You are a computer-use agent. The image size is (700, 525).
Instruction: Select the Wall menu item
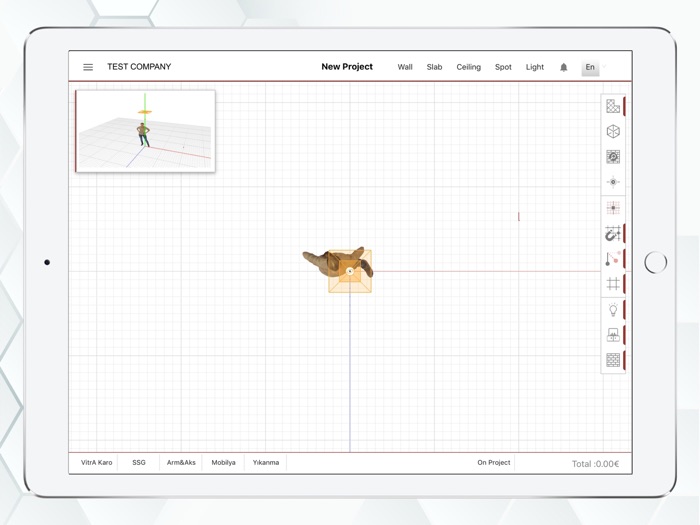point(405,67)
